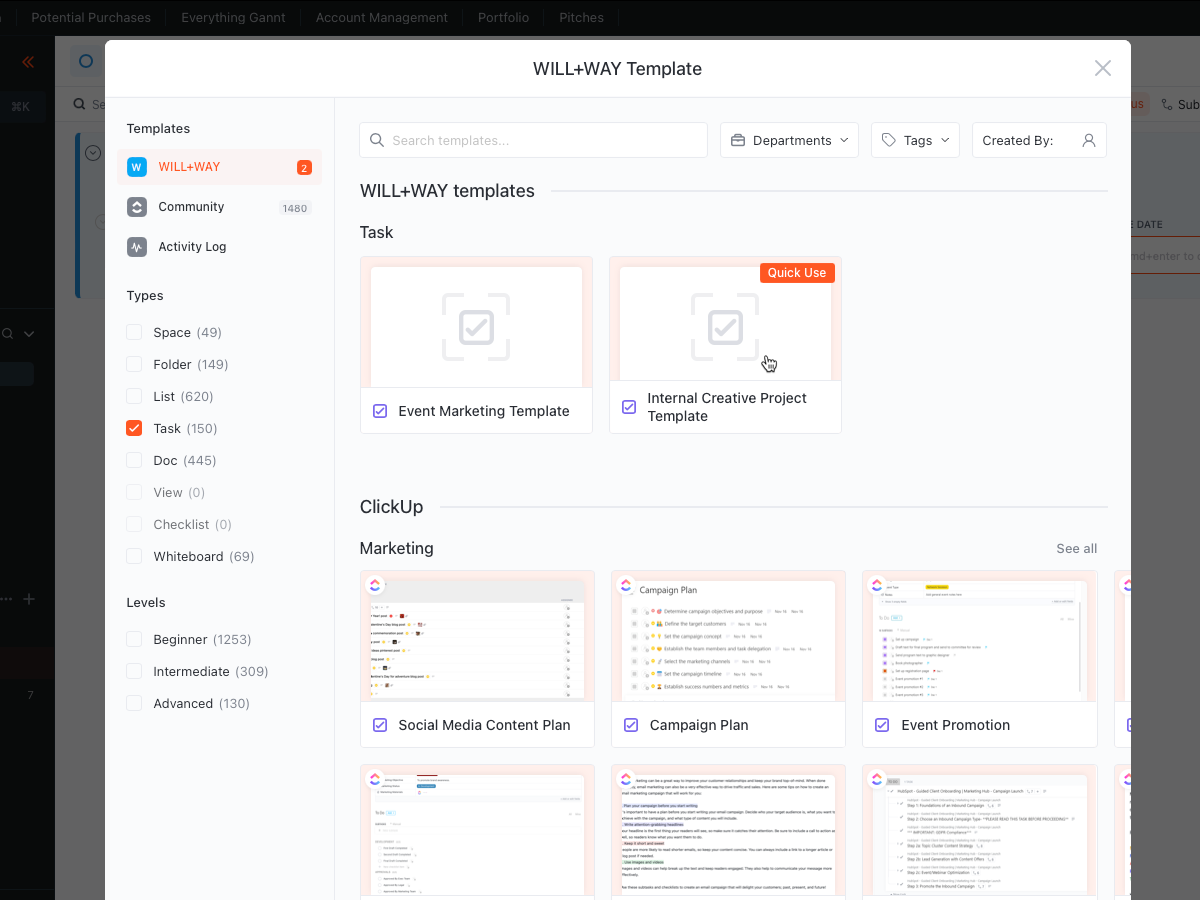The image size is (1200, 900).
Task: Switch to Everything Gantt tab in background
Action: pyautogui.click(x=233, y=17)
